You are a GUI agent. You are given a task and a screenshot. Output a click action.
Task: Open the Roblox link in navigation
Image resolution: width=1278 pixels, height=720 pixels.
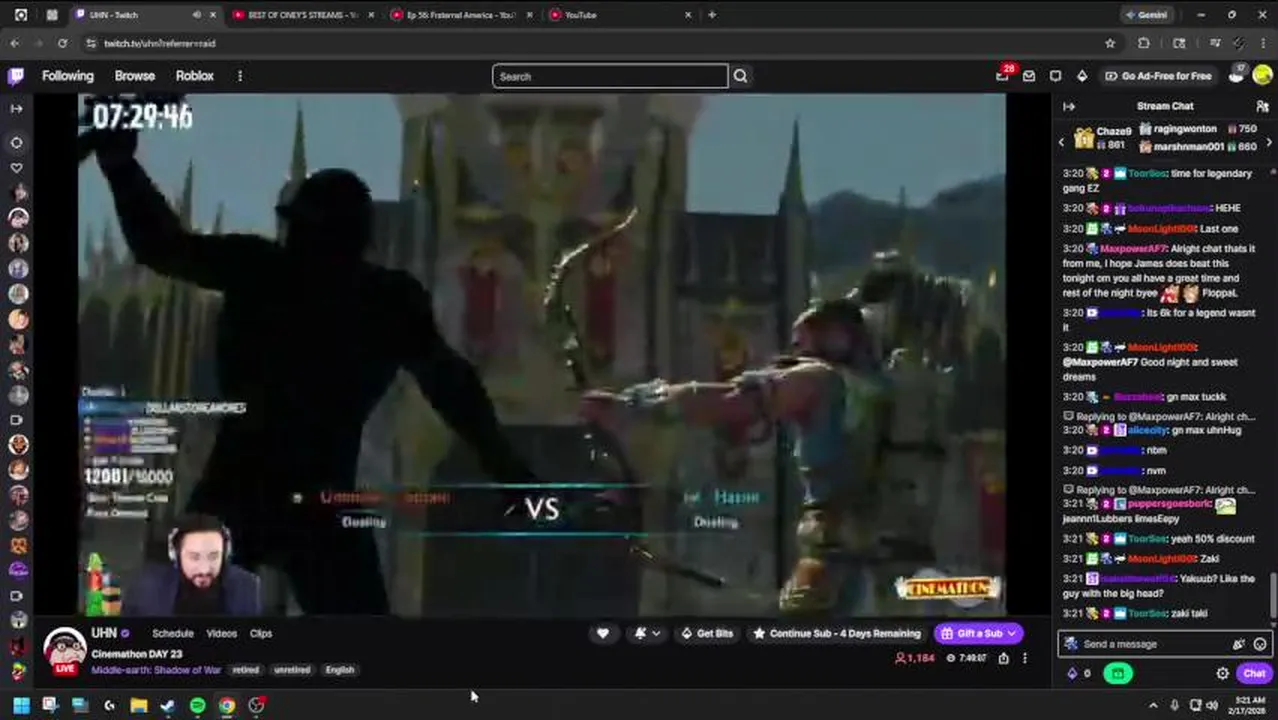click(195, 76)
